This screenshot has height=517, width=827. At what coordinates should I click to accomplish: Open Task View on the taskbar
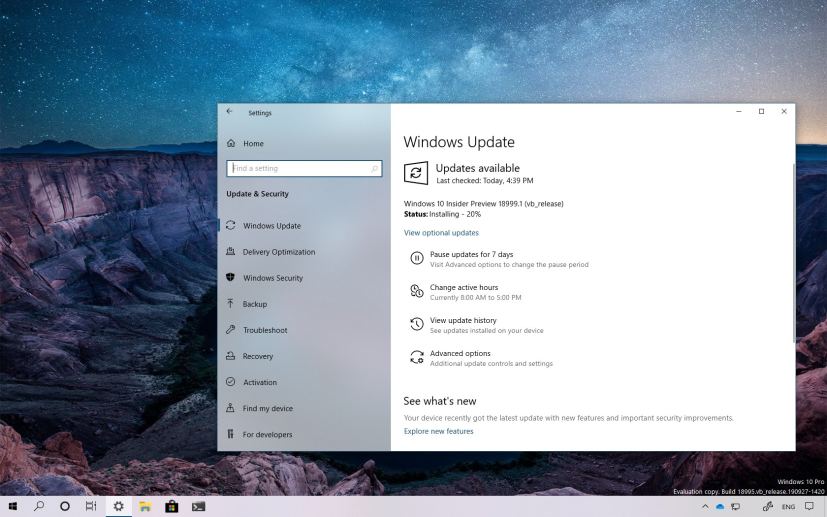pyautogui.click(x=91, y=506)
